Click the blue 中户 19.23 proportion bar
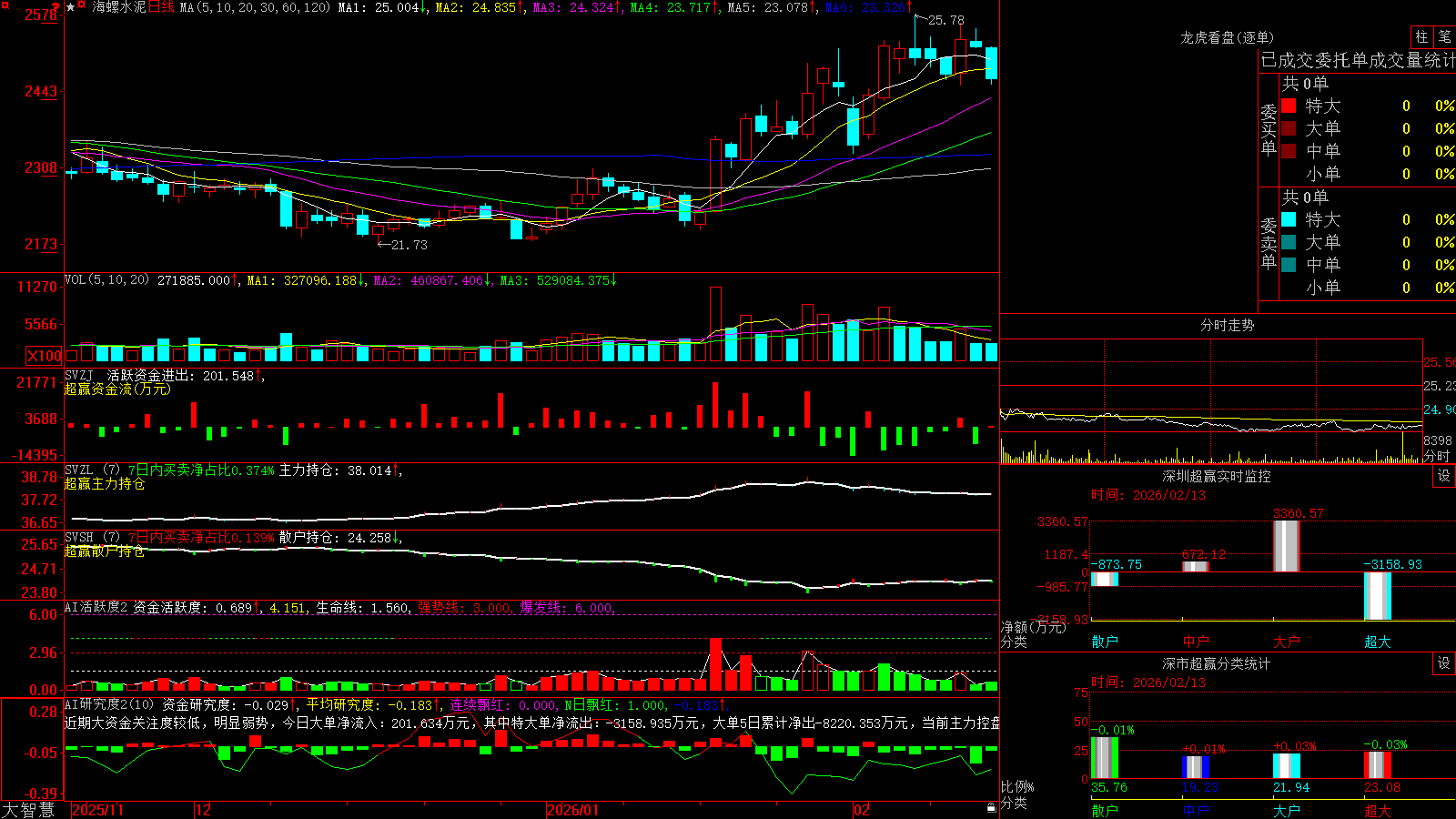The width and height of the screenshot is (1456, 819). click(1196, 767)
